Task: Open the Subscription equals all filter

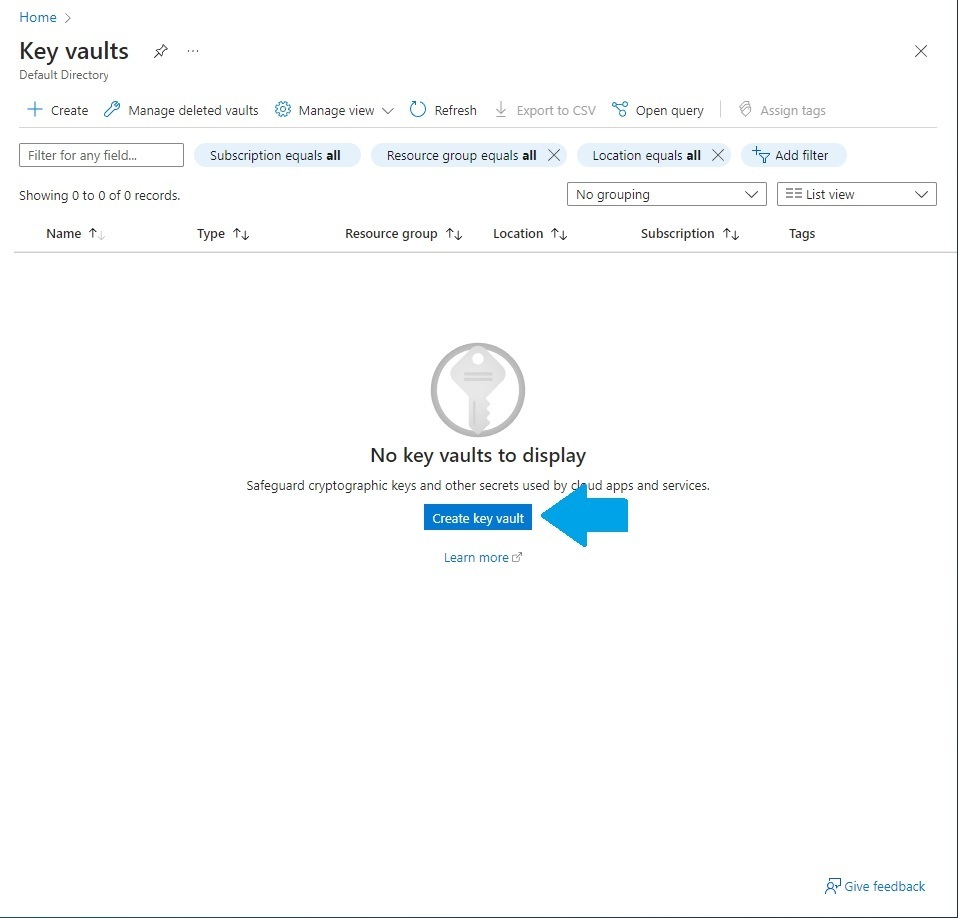Action: (276, 155)
